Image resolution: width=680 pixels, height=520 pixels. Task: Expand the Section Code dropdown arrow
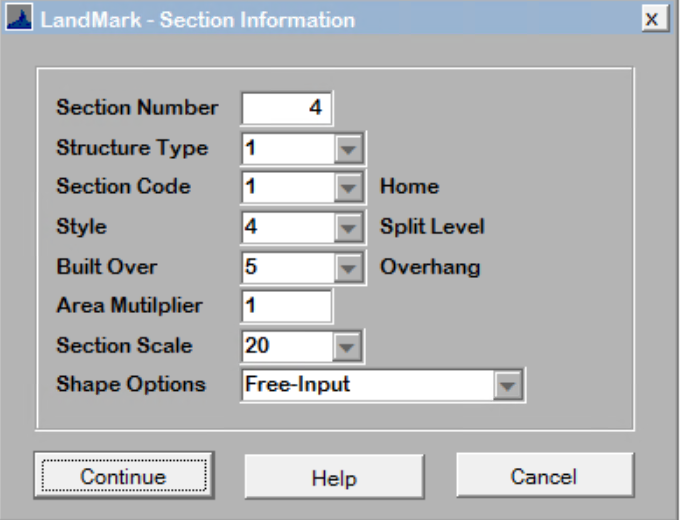[x=348, y=187]
